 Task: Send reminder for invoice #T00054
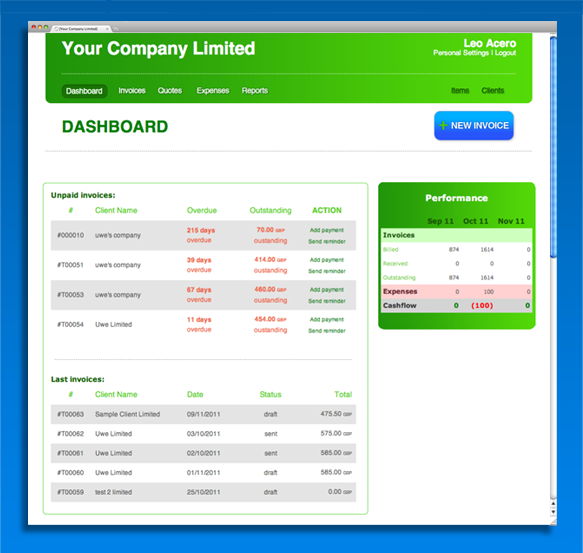(x=326, y=331)
